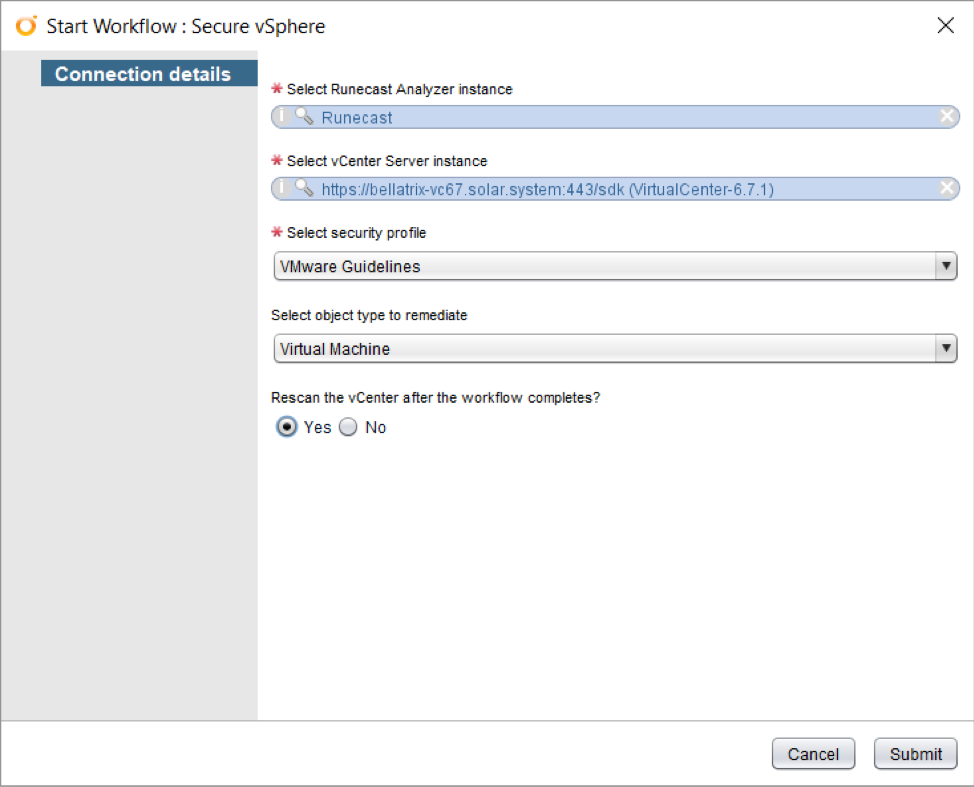
Task: Close the Start Workflow dialog
Action: pos(945,25)
